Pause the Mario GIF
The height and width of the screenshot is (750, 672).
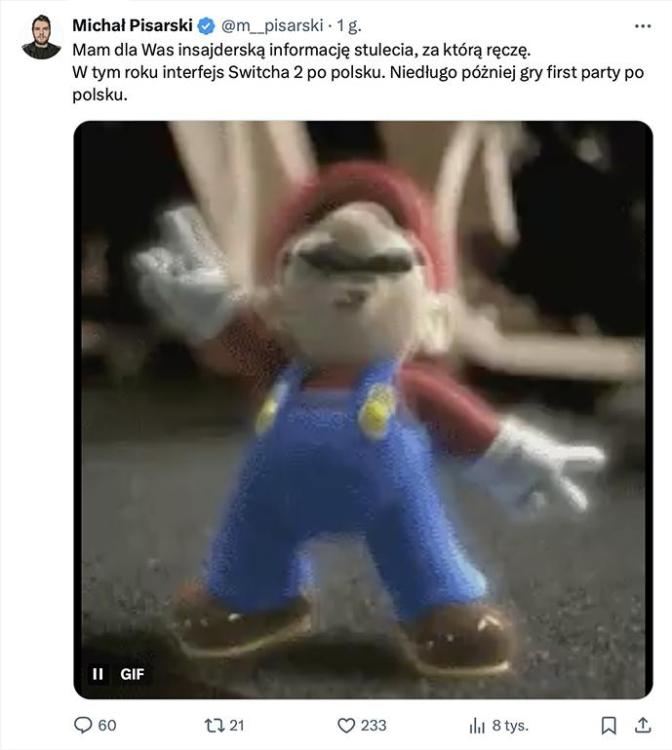[98, 673]
